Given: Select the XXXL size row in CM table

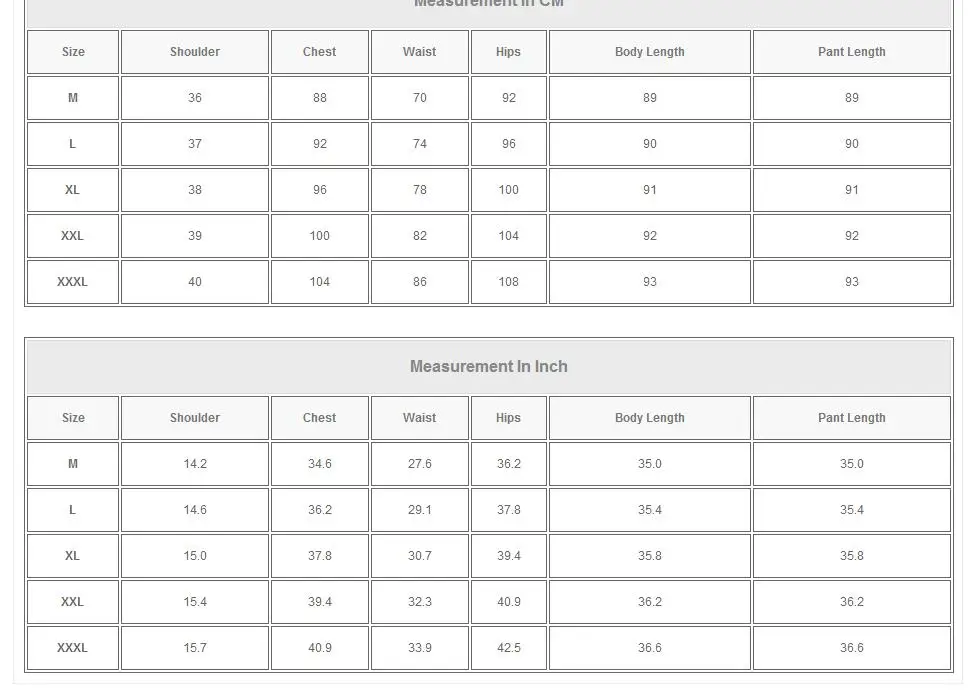Looking at the screenshot, I should [x=73, y=282].
